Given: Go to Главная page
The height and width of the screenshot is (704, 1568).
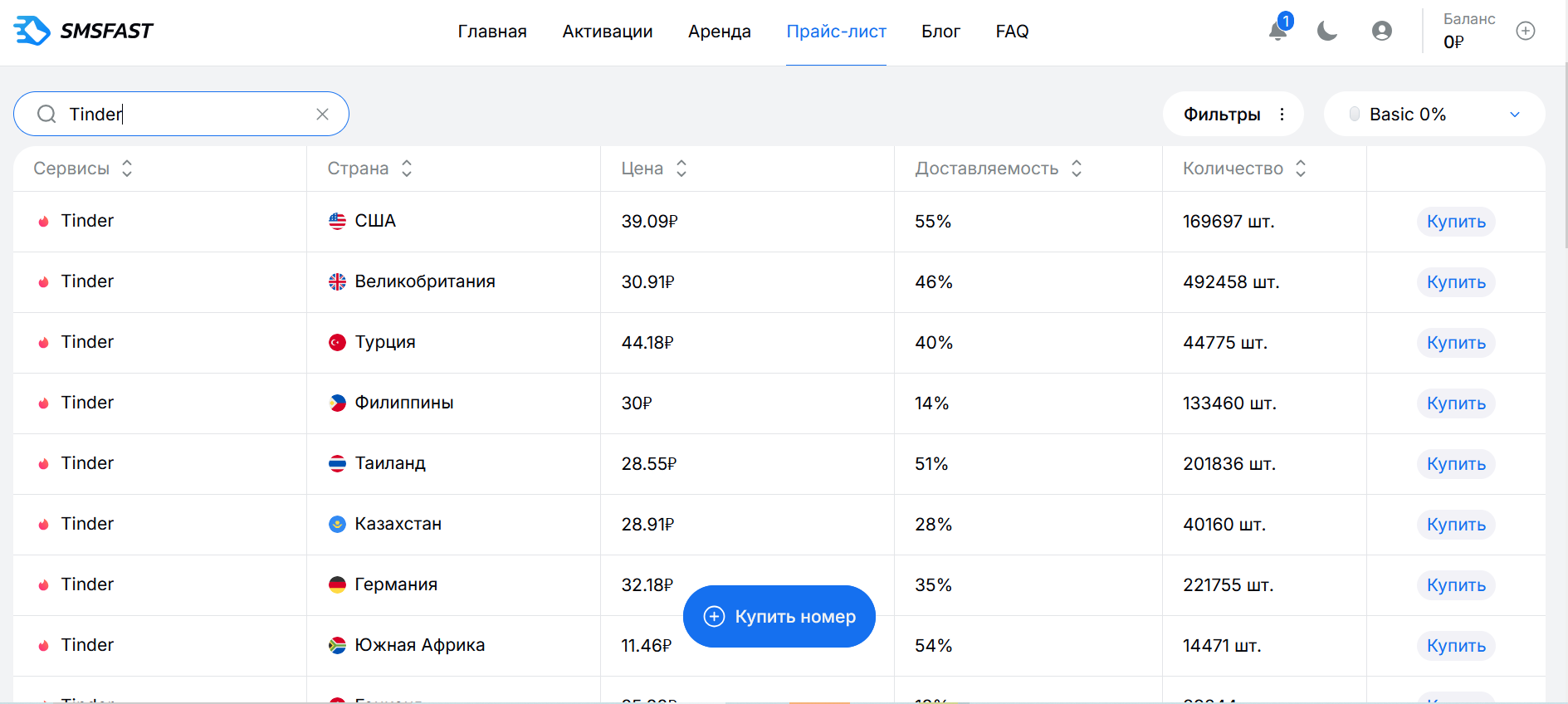Looking at the screenshot, I should tap(492, 32).
